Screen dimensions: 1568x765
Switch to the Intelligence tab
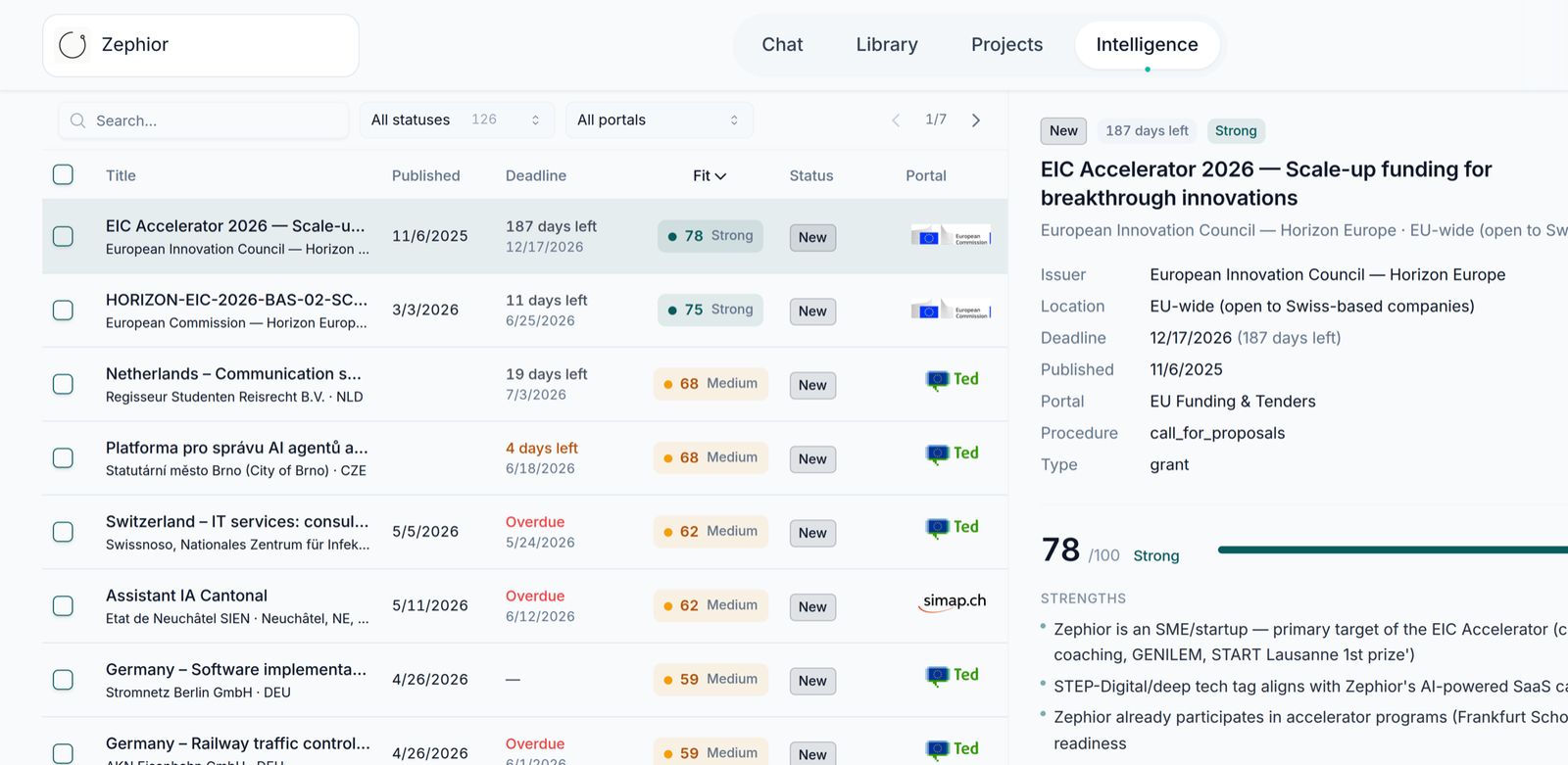1147,45
